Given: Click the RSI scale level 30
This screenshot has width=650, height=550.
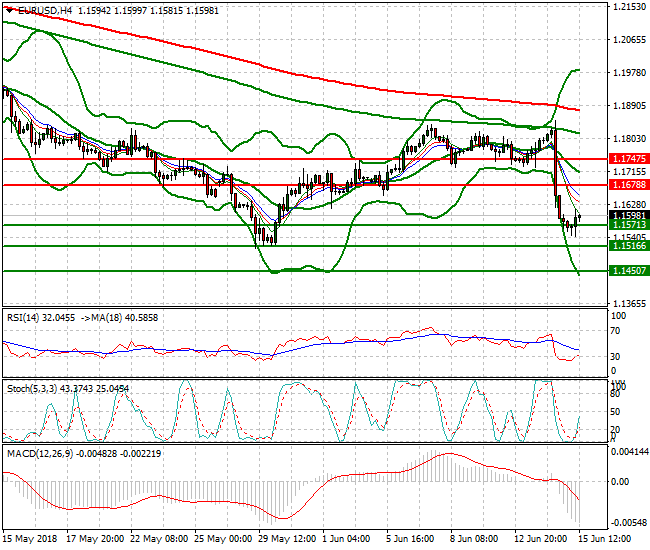Looking at the screenshot, I should pos(616,356).
